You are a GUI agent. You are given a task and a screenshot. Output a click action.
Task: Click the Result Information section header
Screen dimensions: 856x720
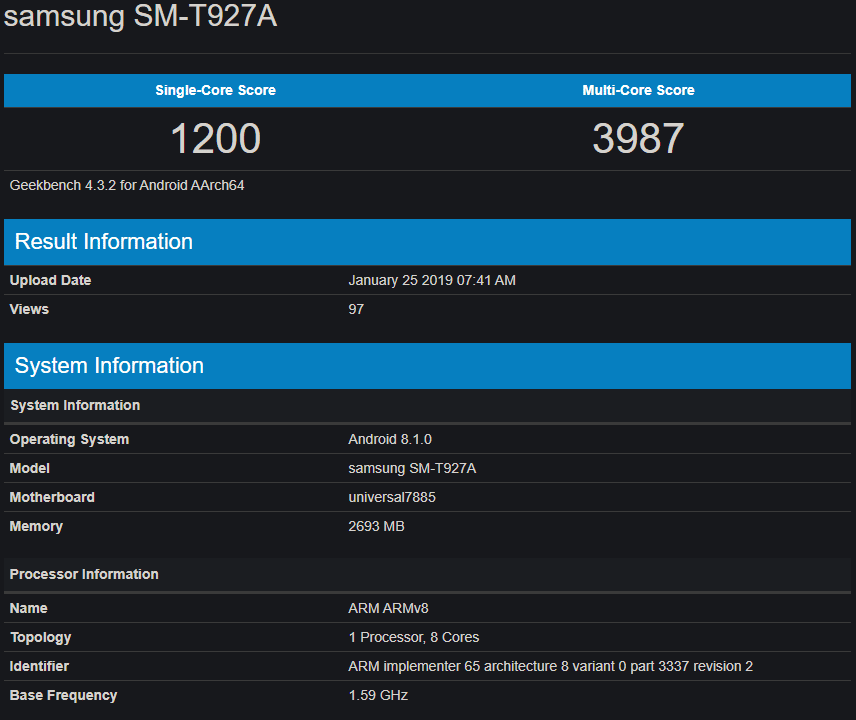104,242
